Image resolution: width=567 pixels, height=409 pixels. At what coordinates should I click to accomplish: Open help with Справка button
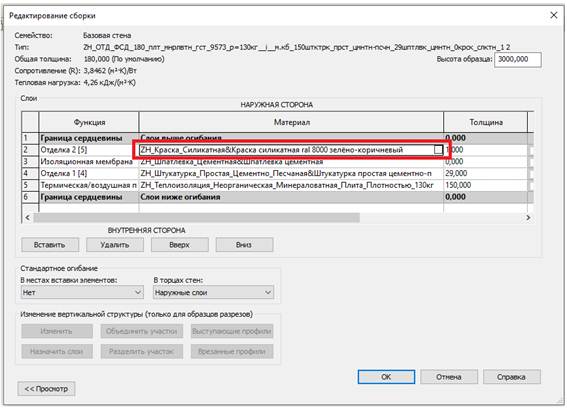click(x=512, y=377)
